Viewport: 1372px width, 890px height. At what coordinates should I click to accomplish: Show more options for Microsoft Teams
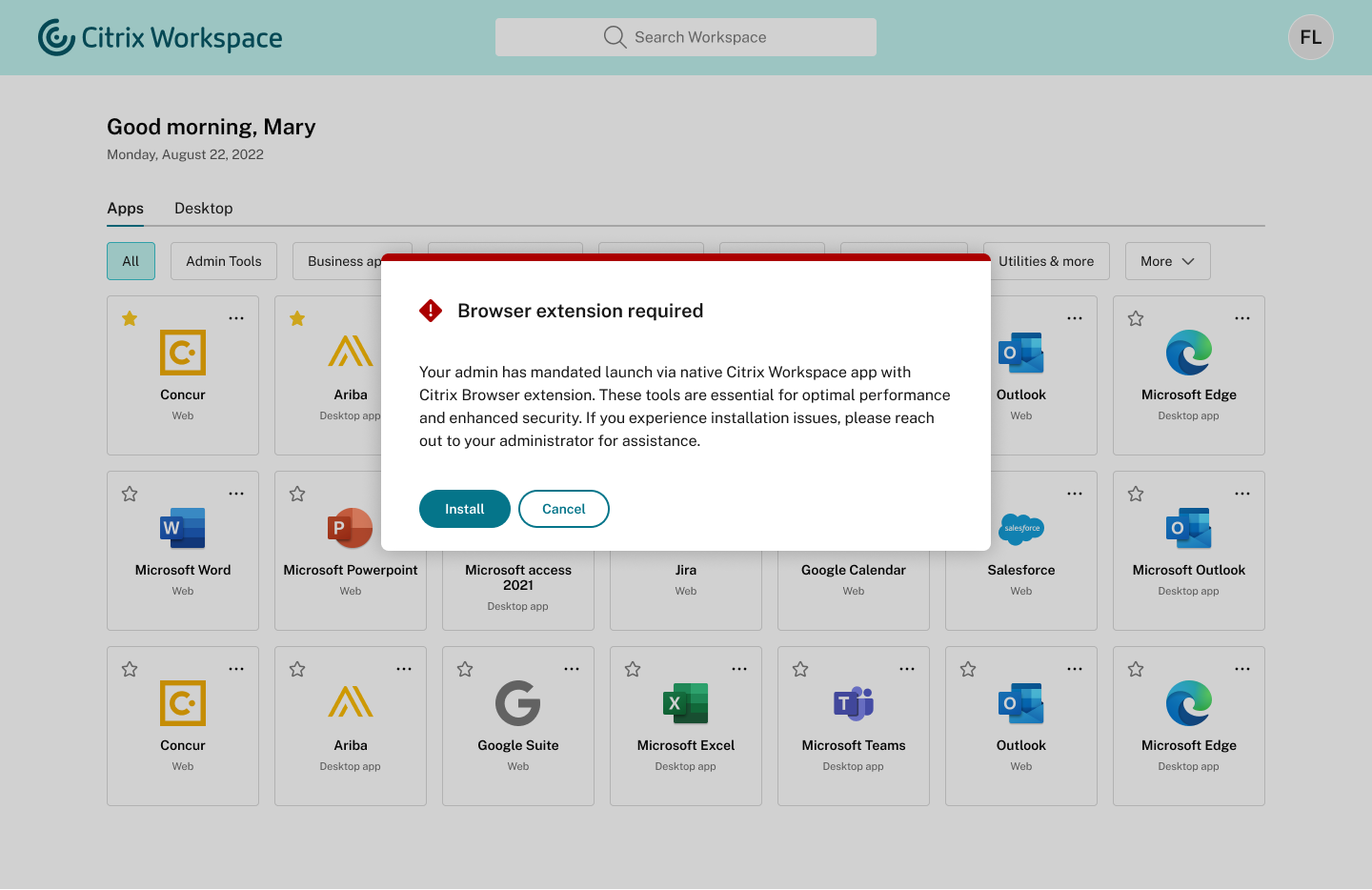(x=907, y=669)
